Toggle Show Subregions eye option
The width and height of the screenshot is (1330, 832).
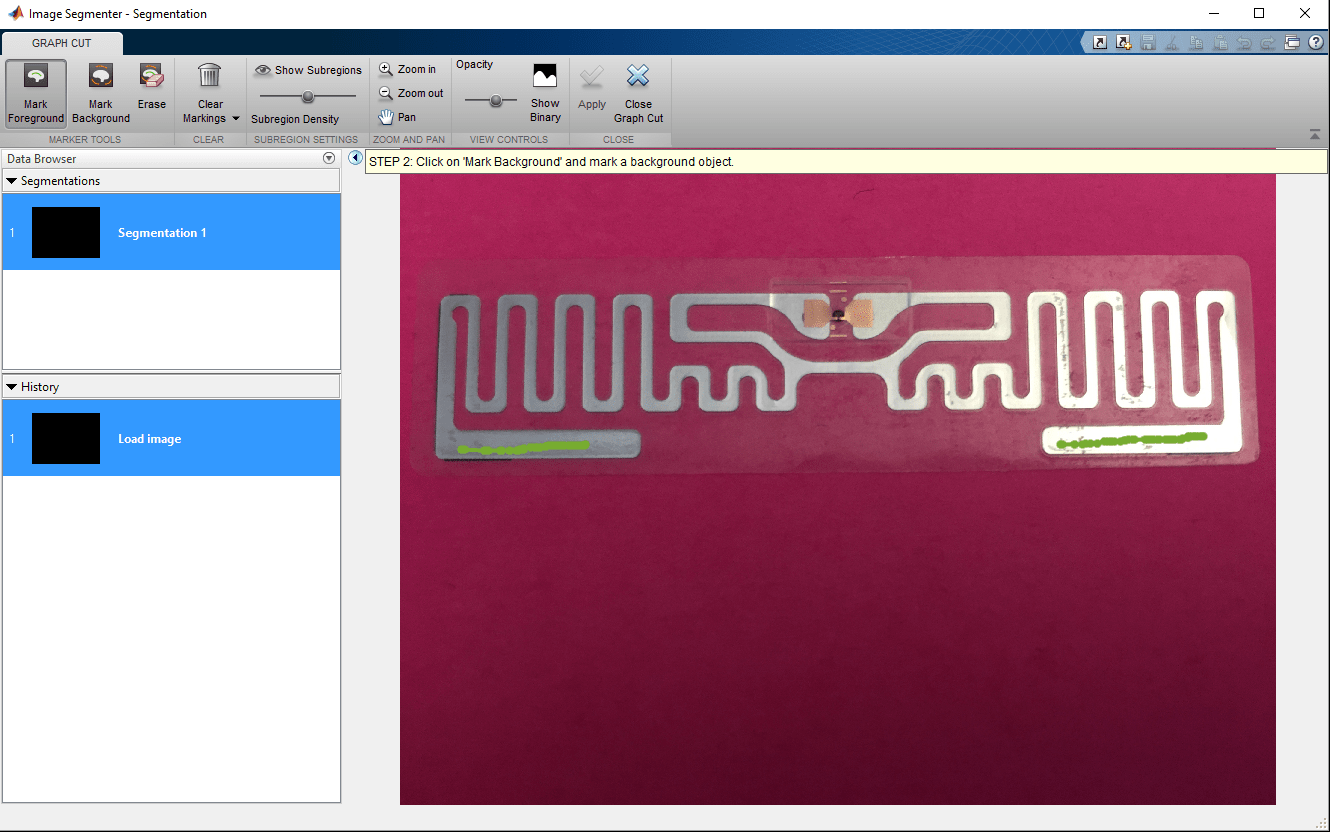tap(308, 70)
